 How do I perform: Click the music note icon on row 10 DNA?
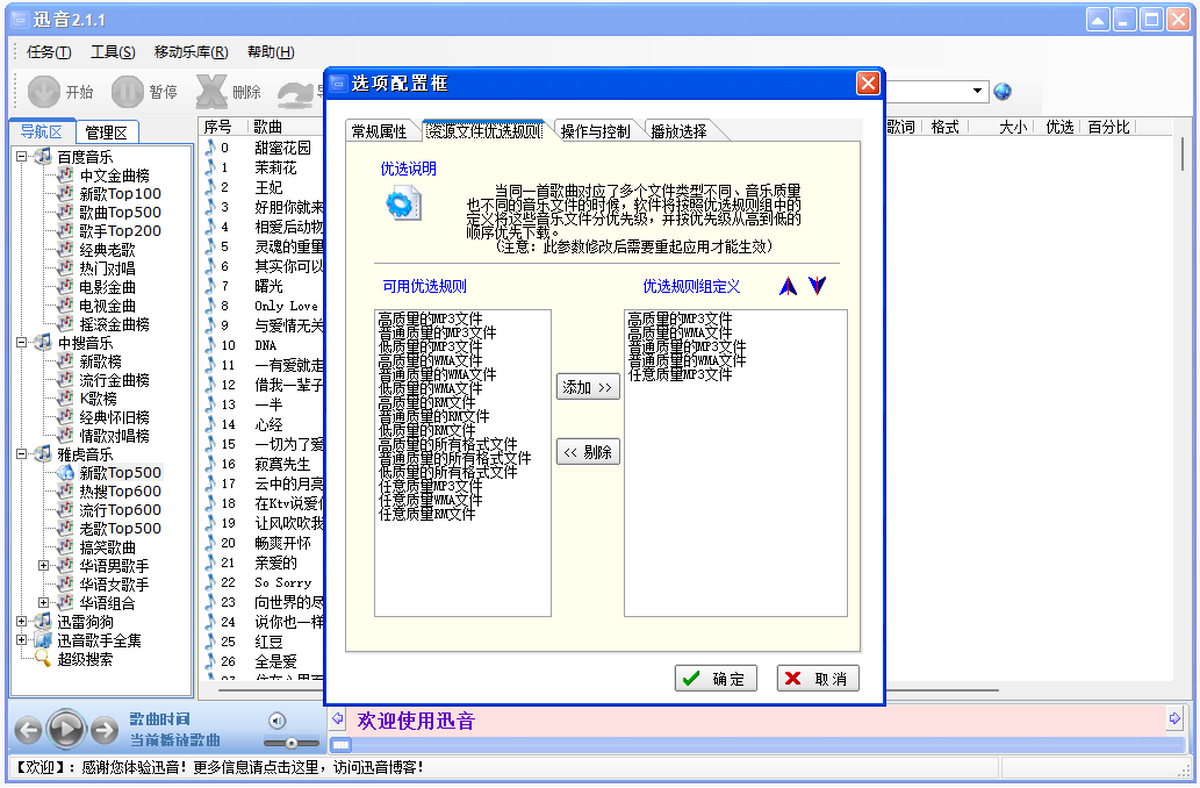pyautogui.click(x=210, y=345)
